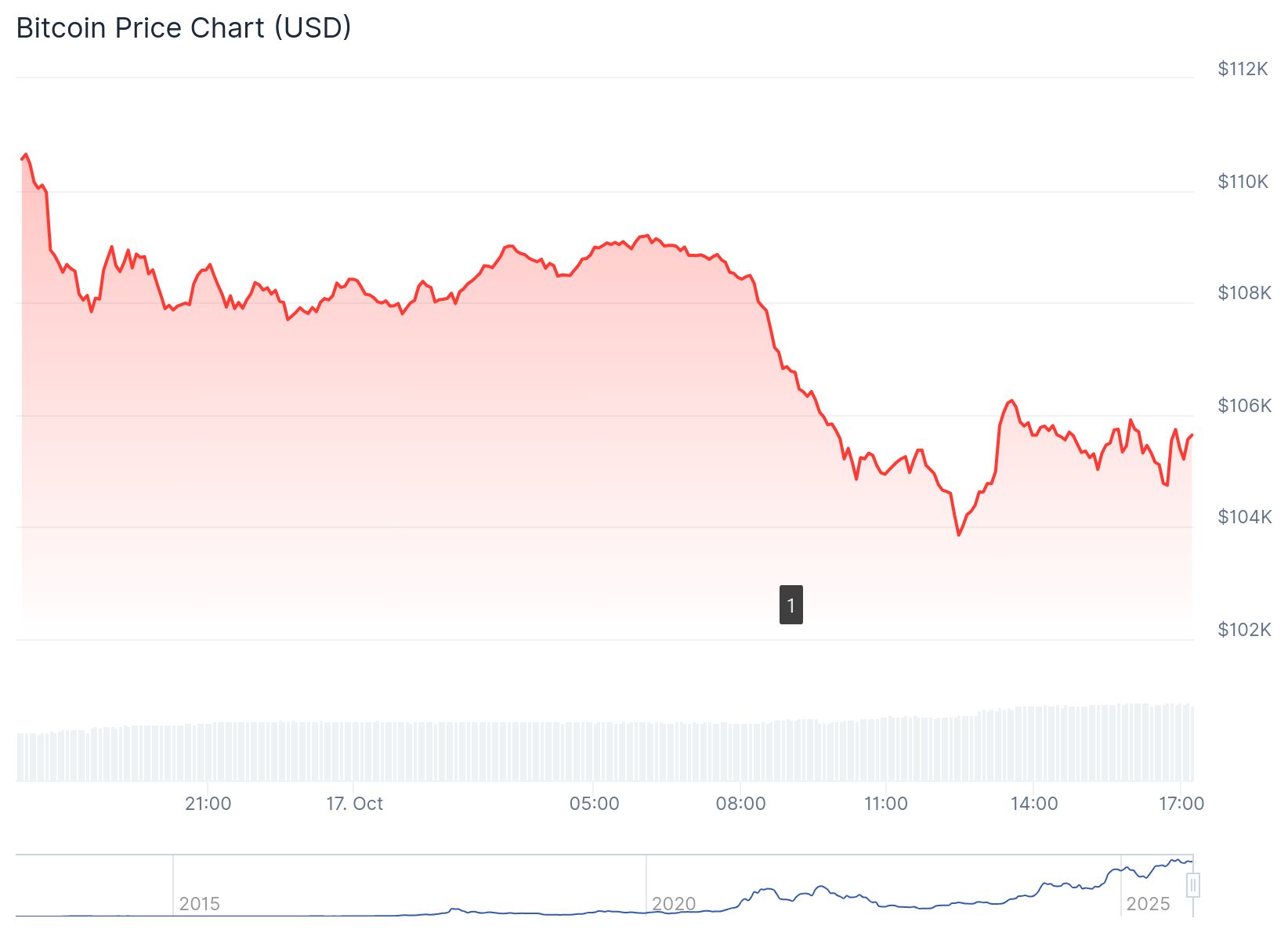This screenshot has height=940, width=1288.
Task: Click the Bitcoin Price Chart (USD) title
Action: click(x=183, y=28)
